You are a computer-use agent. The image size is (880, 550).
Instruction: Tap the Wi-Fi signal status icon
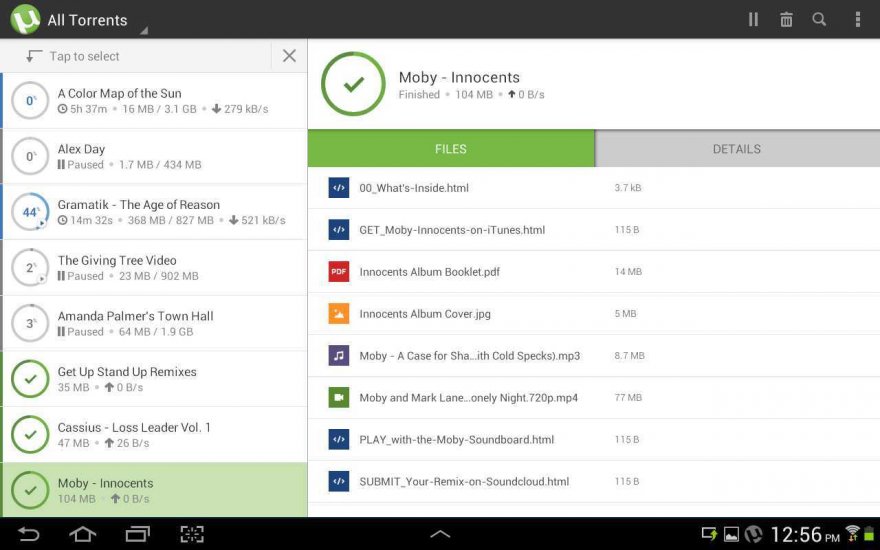click(x=852, y=533)
